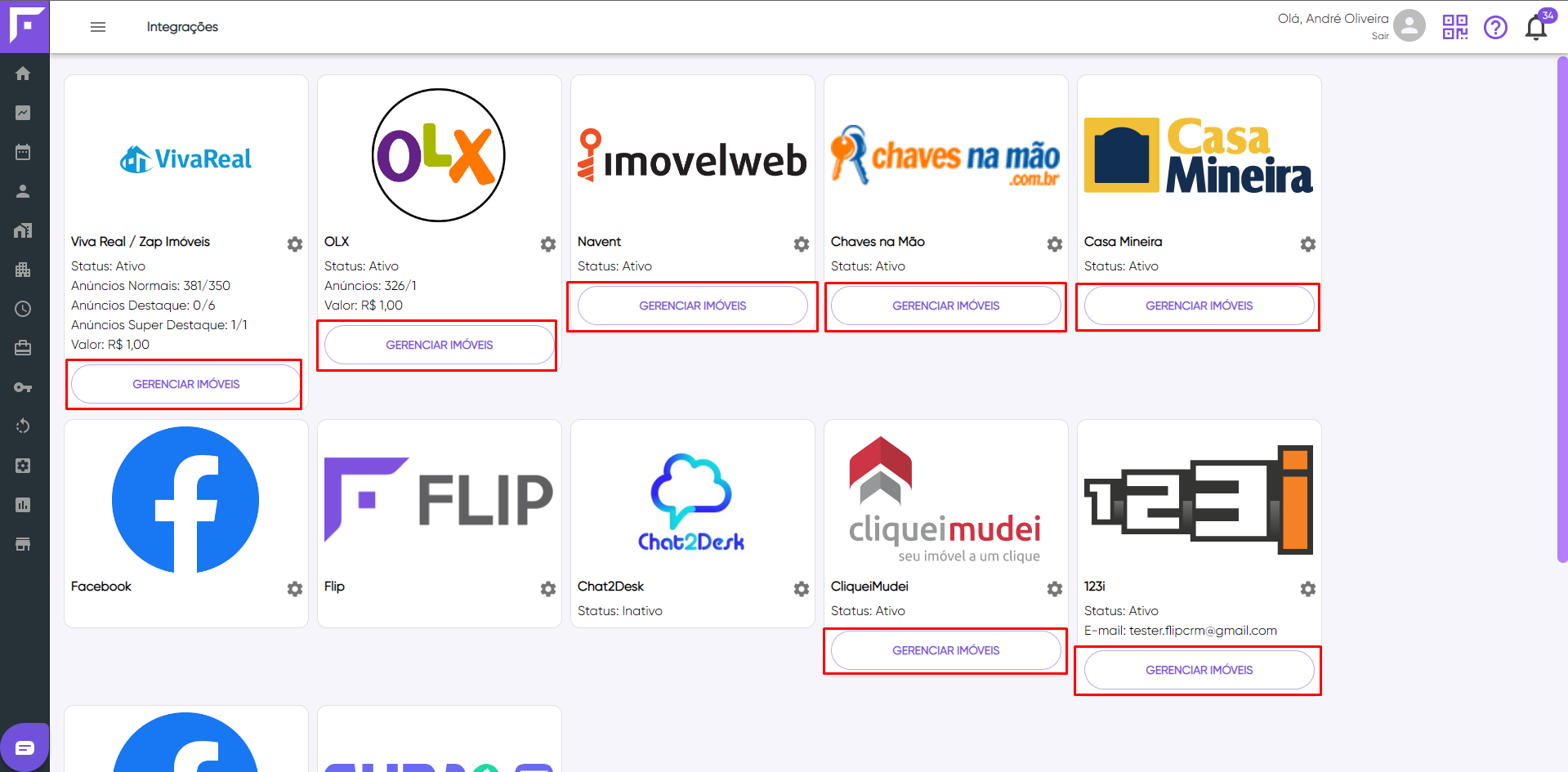Click 'Anúncios Super Destaque: 1/1' text

[x=159, y=325]
